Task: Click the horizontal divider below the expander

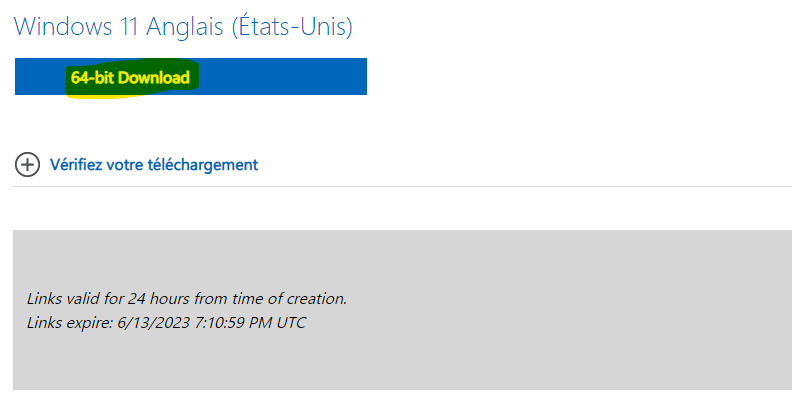Action: (402, 186)
